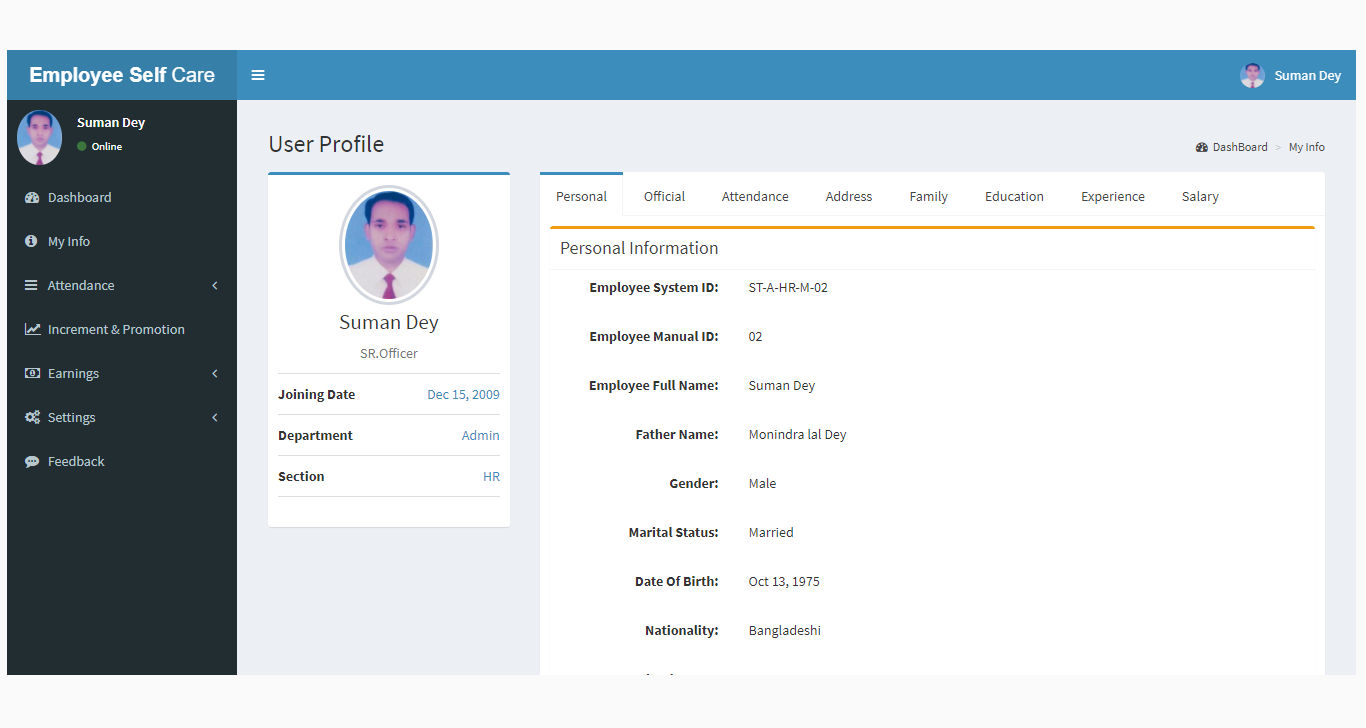Open Earnings menu item label
The image size is (1366, 728).
(73, 374)
